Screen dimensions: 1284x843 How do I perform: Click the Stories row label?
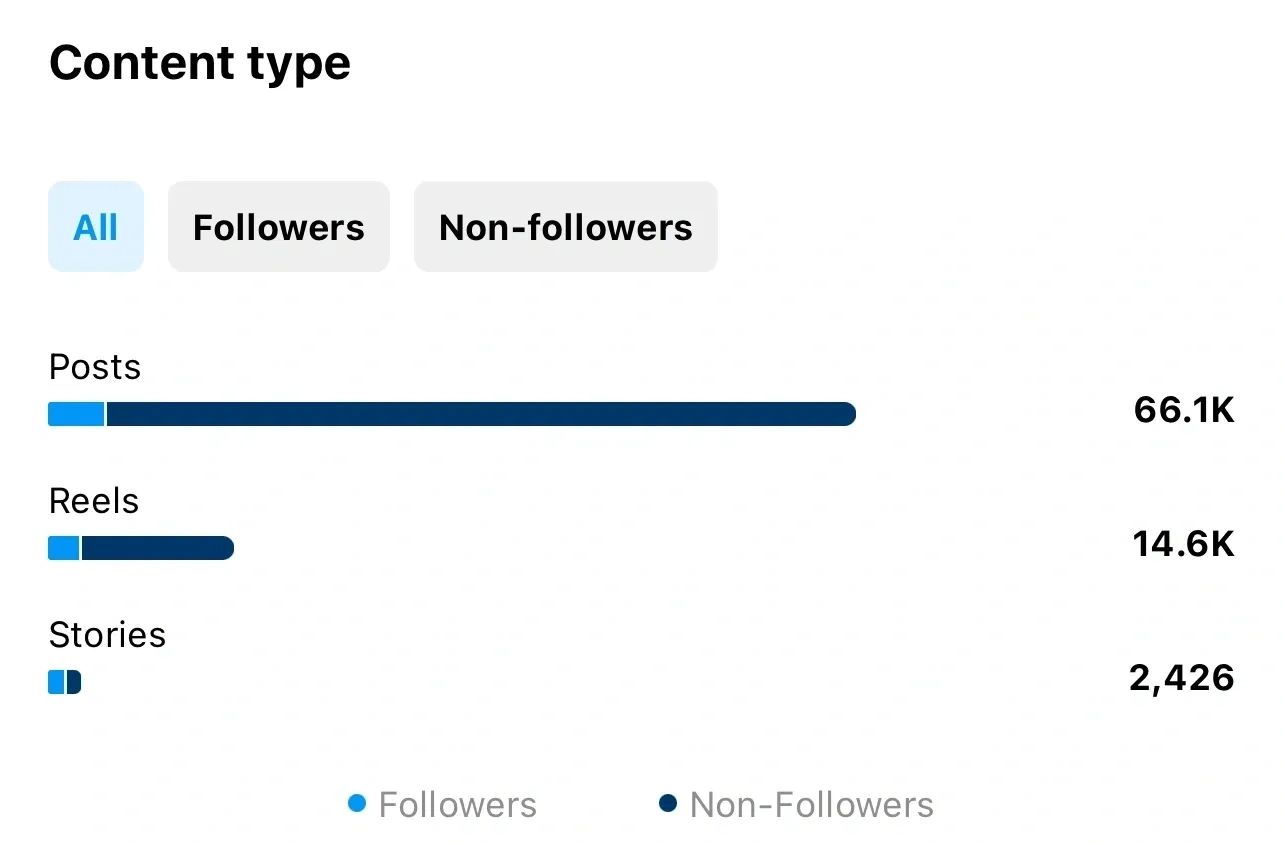click(107, 635)
